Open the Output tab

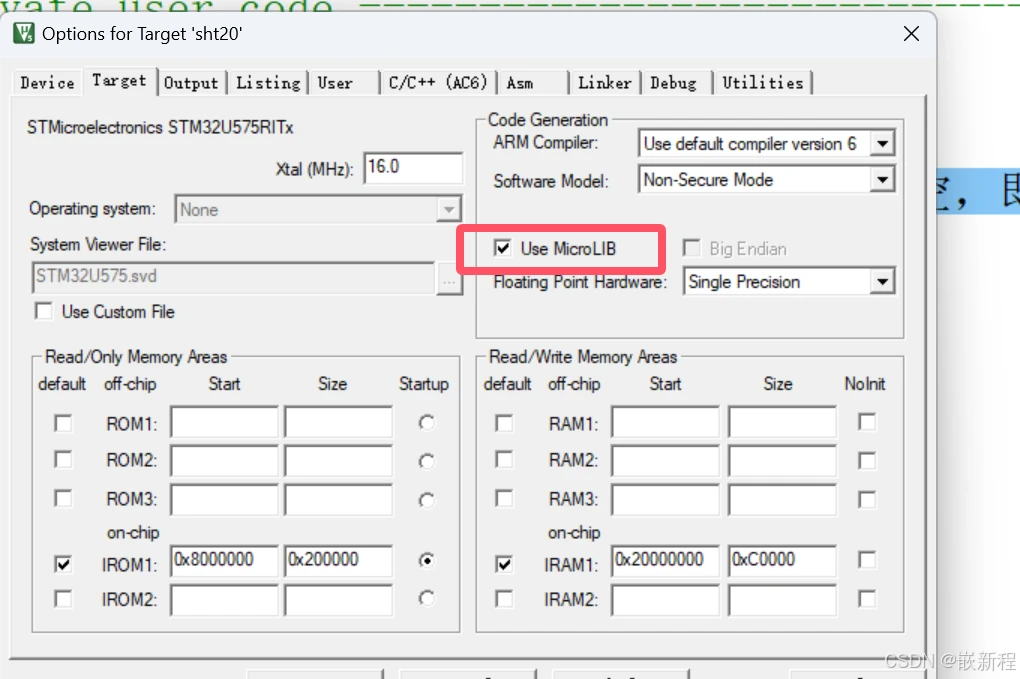[x=191, y=83]
